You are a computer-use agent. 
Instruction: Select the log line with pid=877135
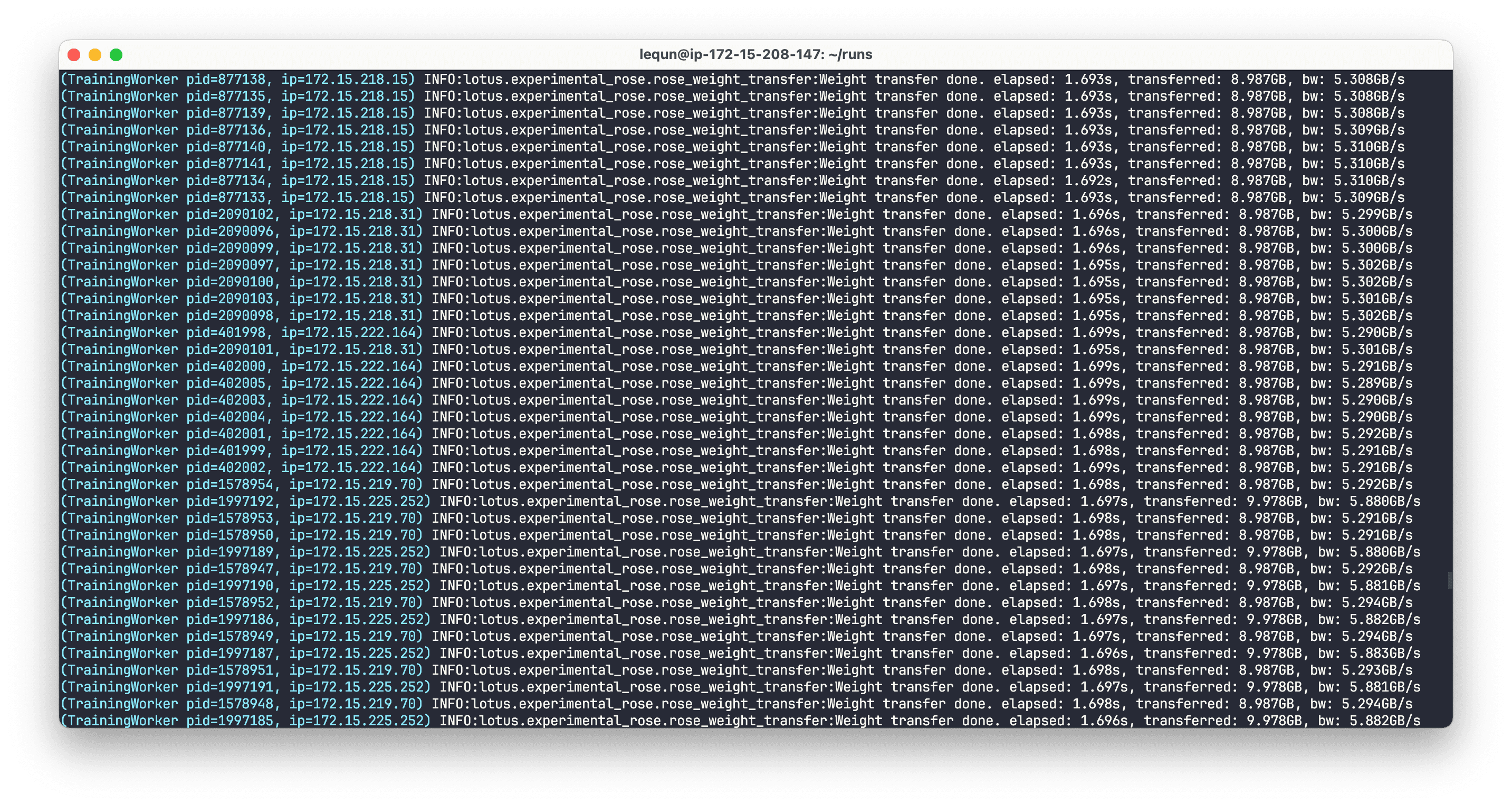point(732,97)
